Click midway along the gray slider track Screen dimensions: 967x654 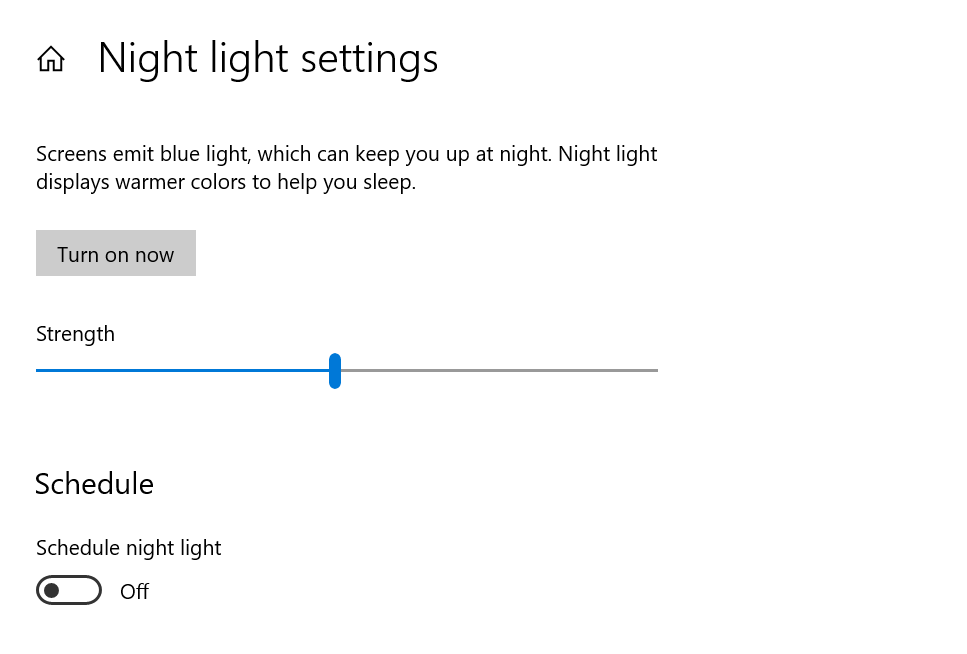pos(500,370)
